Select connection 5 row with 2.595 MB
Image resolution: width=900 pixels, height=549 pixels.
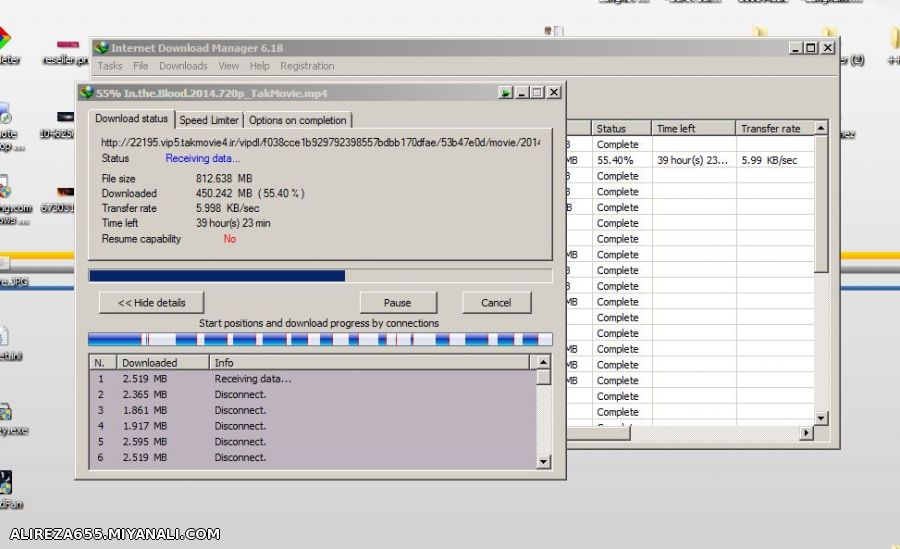[313, 442]
